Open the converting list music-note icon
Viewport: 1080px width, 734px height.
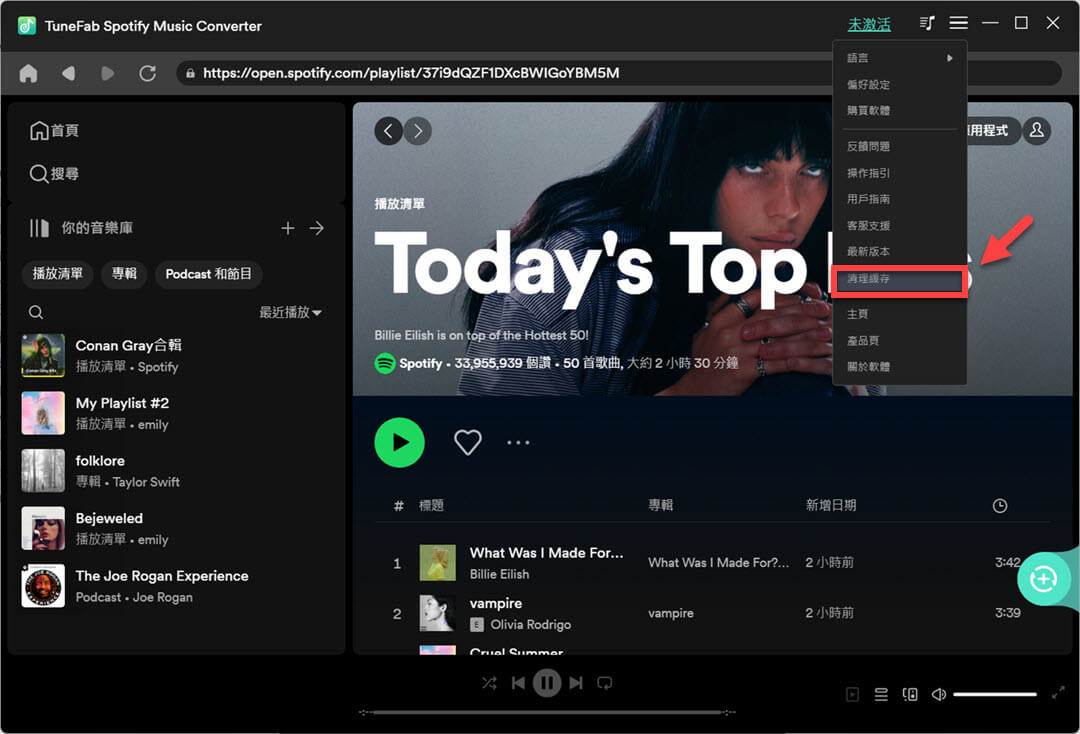coord(927,23)
